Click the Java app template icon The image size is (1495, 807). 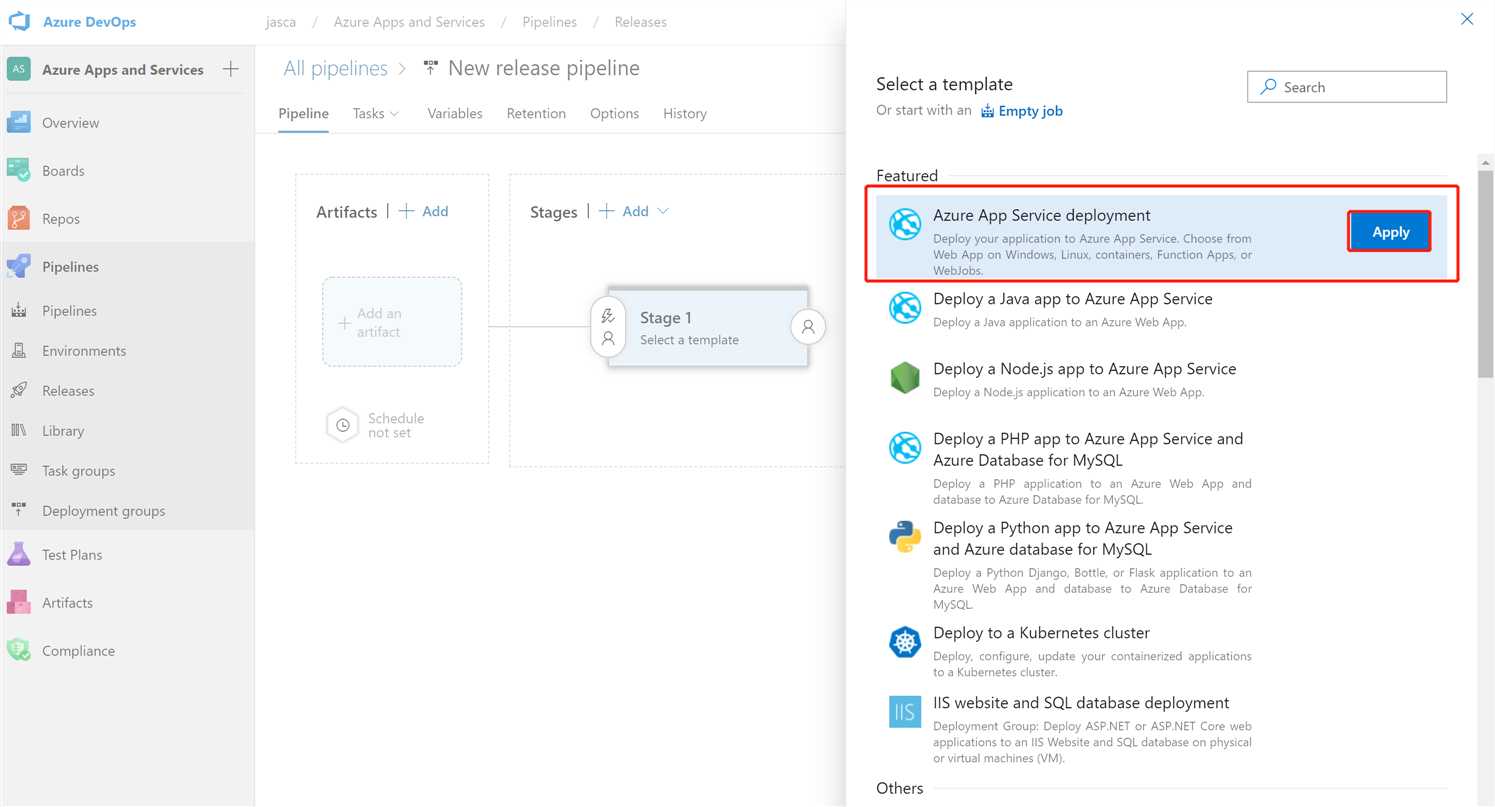pos(905,308)
